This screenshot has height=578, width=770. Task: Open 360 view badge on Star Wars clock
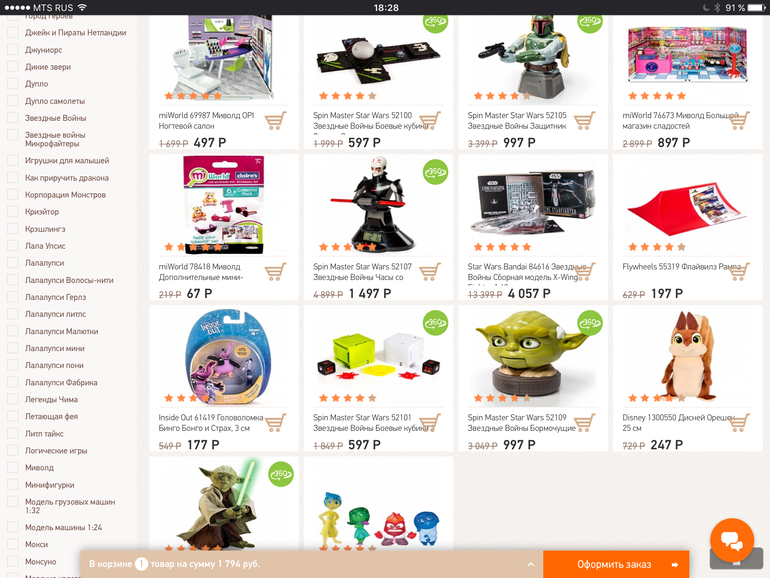(x=435, y=172)
